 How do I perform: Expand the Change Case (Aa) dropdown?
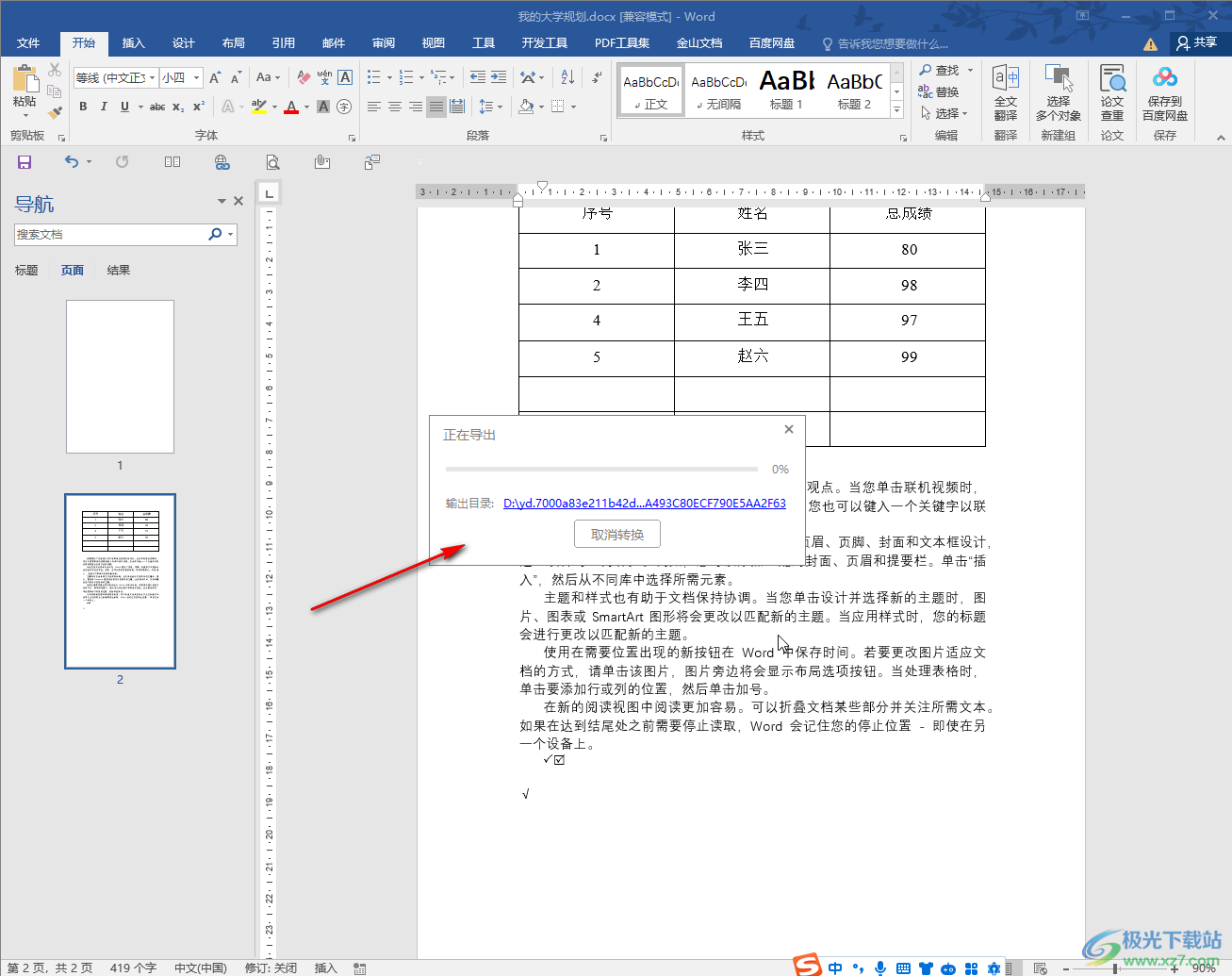(x=268, y=78)
